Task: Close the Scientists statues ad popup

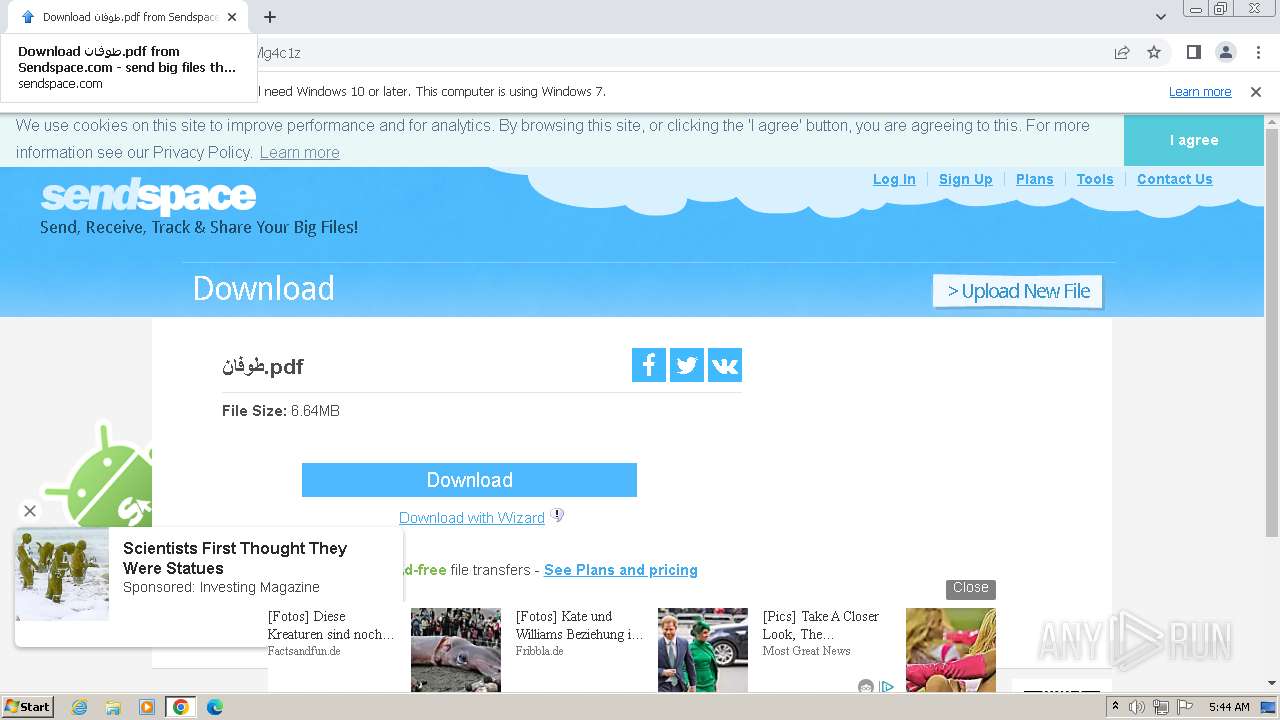Action: click(30, 511)
